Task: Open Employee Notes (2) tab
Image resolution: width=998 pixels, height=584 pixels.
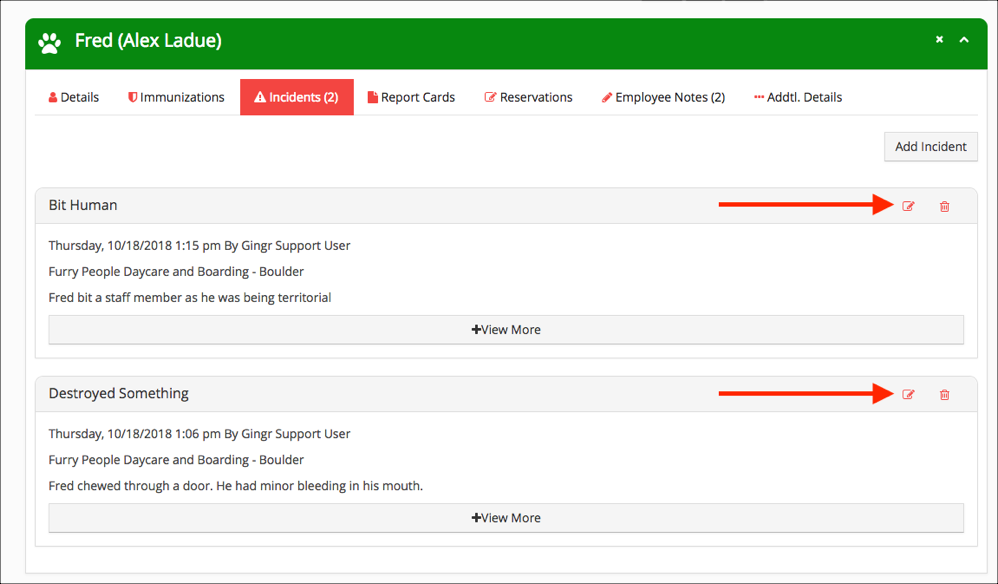Action: point(663,97)
